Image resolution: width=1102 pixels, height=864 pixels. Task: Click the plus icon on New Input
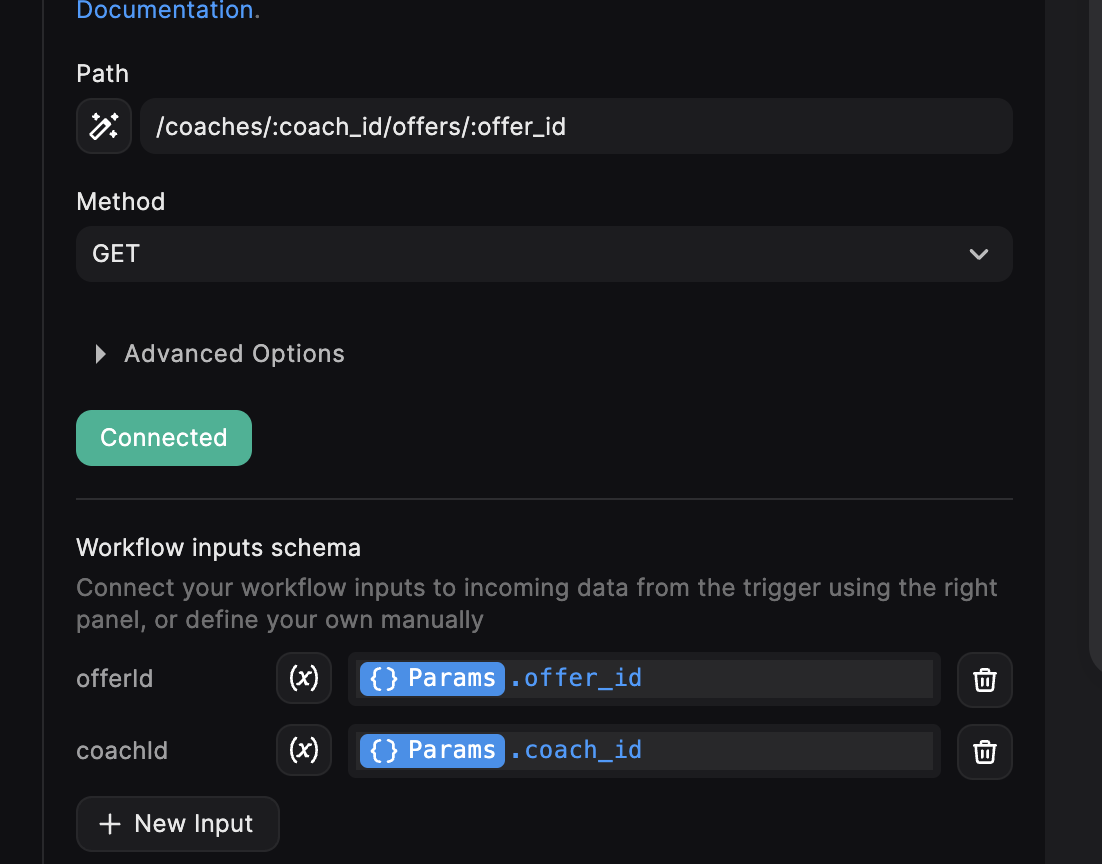pos(110,824)
